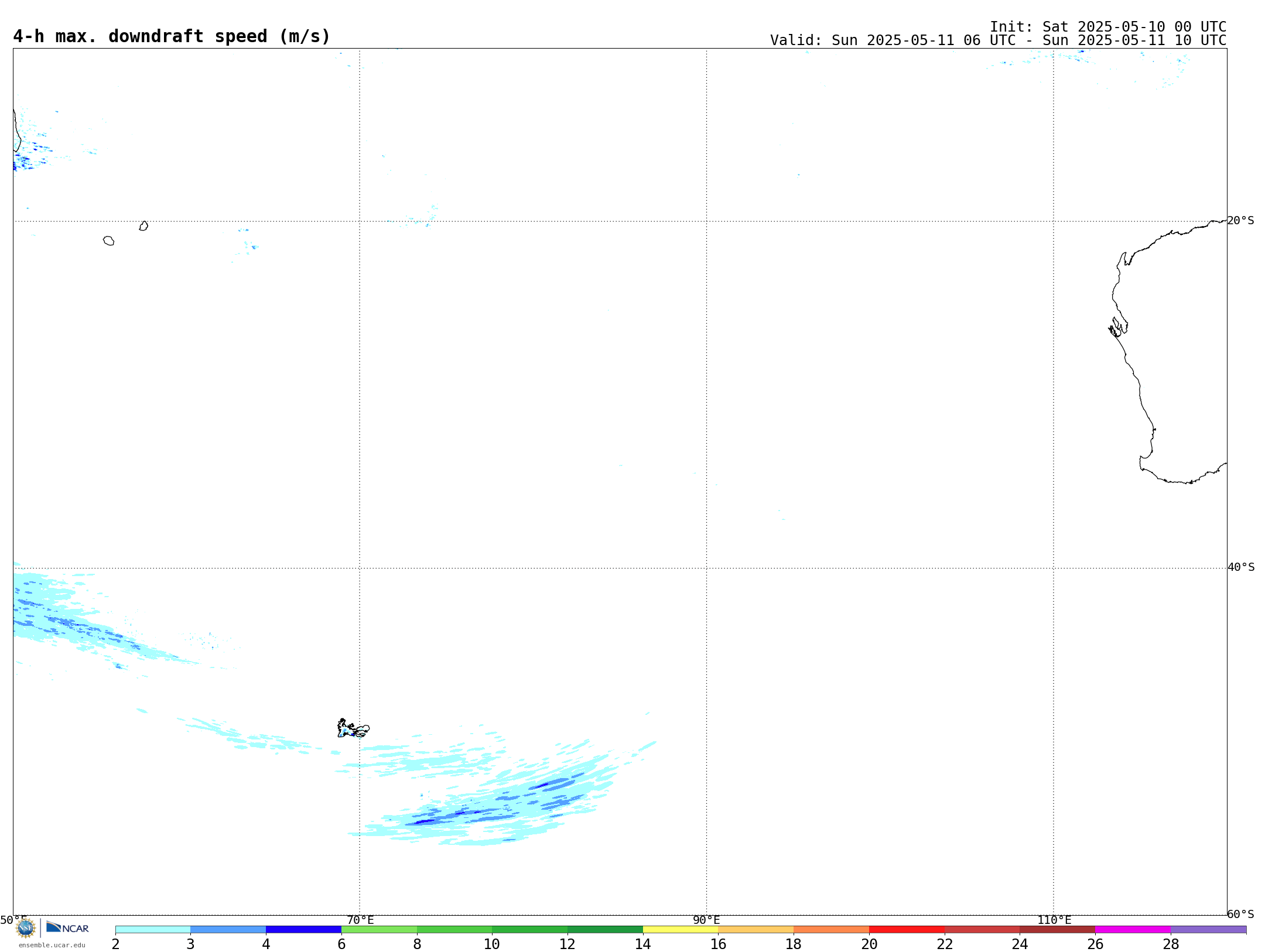Image resolution: width=1265 pixels, height=952 pixels.
Task: Select the light green 6–8 m/s swatch
Action: coord(379,929)
